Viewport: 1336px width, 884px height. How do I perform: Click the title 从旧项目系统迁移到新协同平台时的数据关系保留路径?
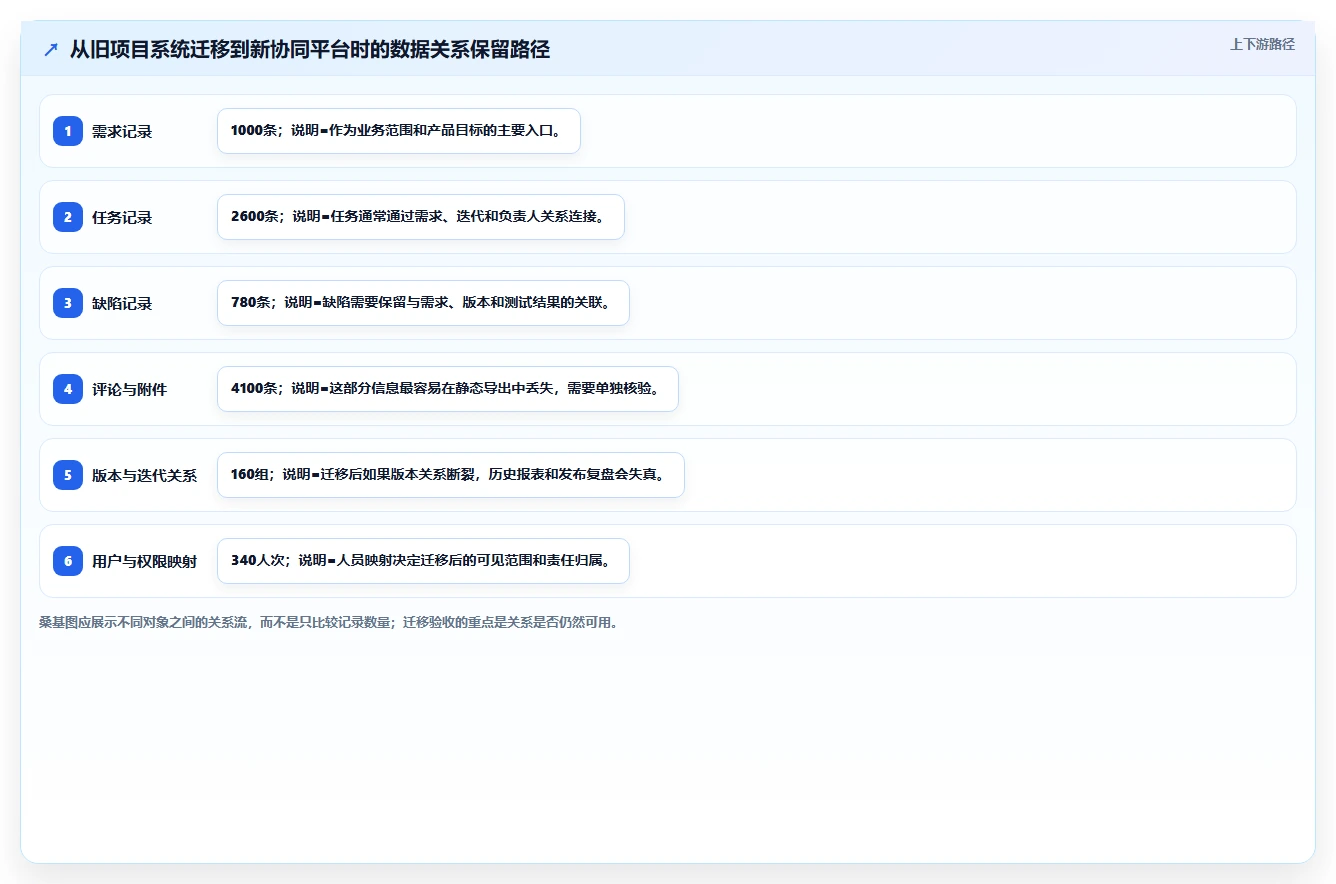click(310, 50)
